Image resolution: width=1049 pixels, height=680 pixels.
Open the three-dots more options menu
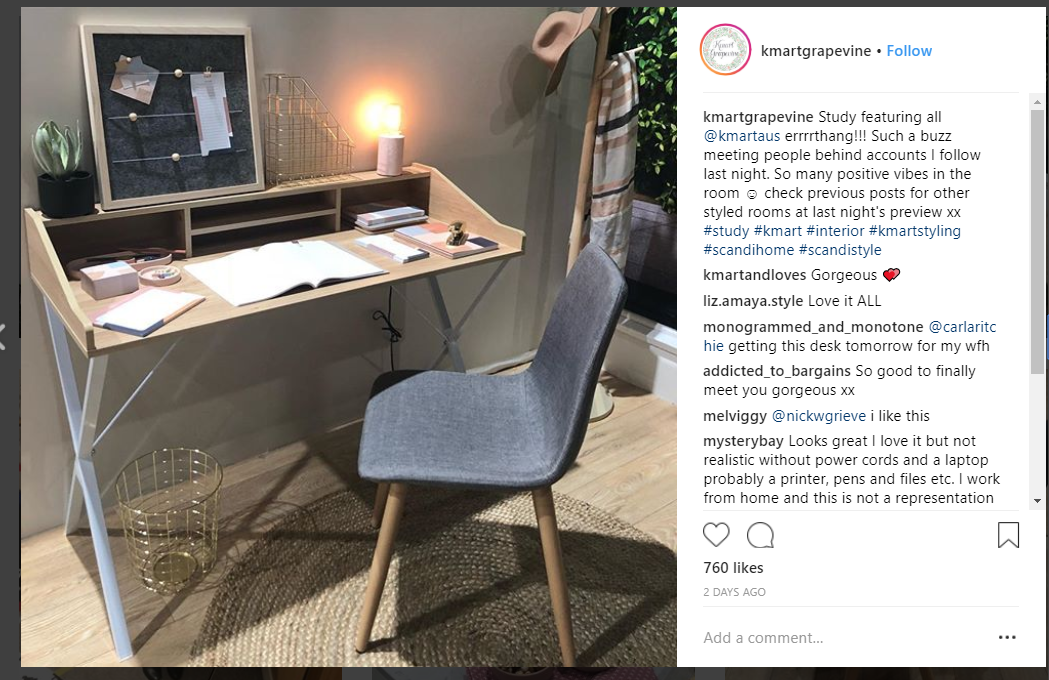pyautogui.click(x=1007, y=637)
